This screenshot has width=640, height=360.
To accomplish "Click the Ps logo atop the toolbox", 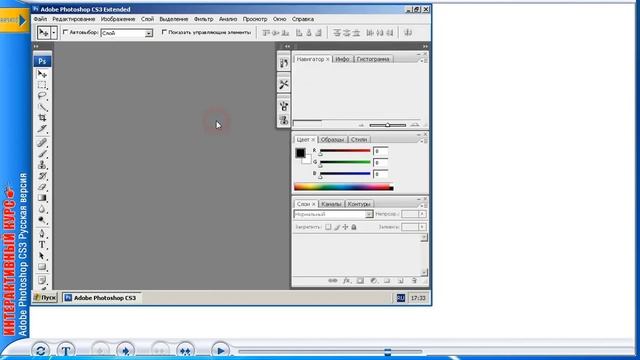I will tap(42, 61).
